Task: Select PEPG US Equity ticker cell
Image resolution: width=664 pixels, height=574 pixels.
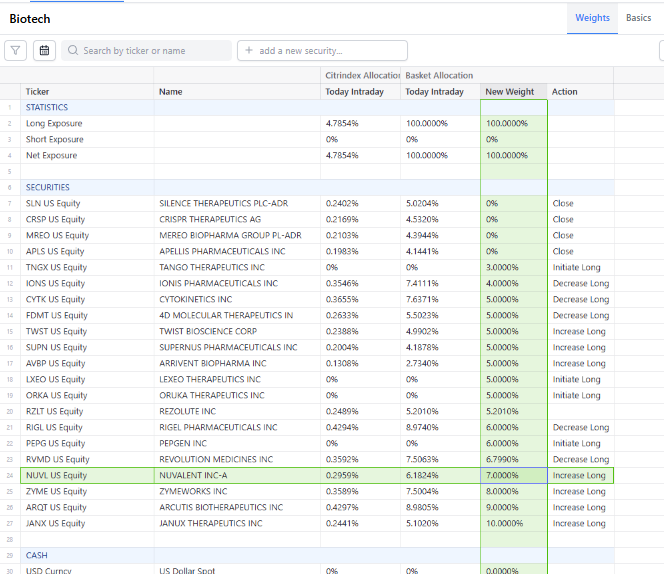Action: click(x=87, y=444)
